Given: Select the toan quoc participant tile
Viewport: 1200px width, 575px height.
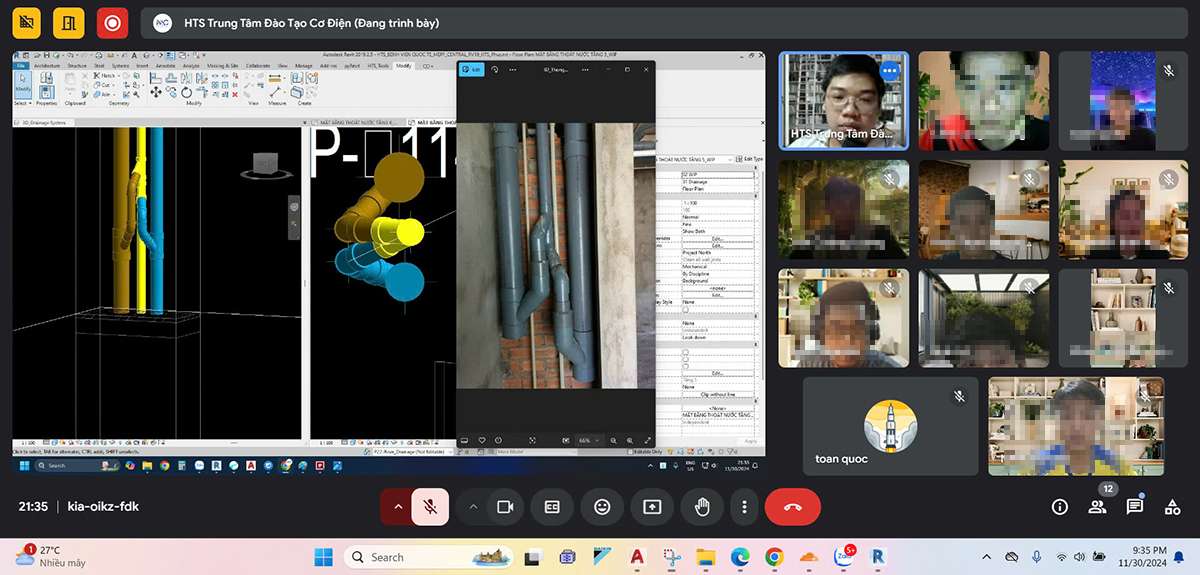Looking at the screenshot, I should point(891,426).
